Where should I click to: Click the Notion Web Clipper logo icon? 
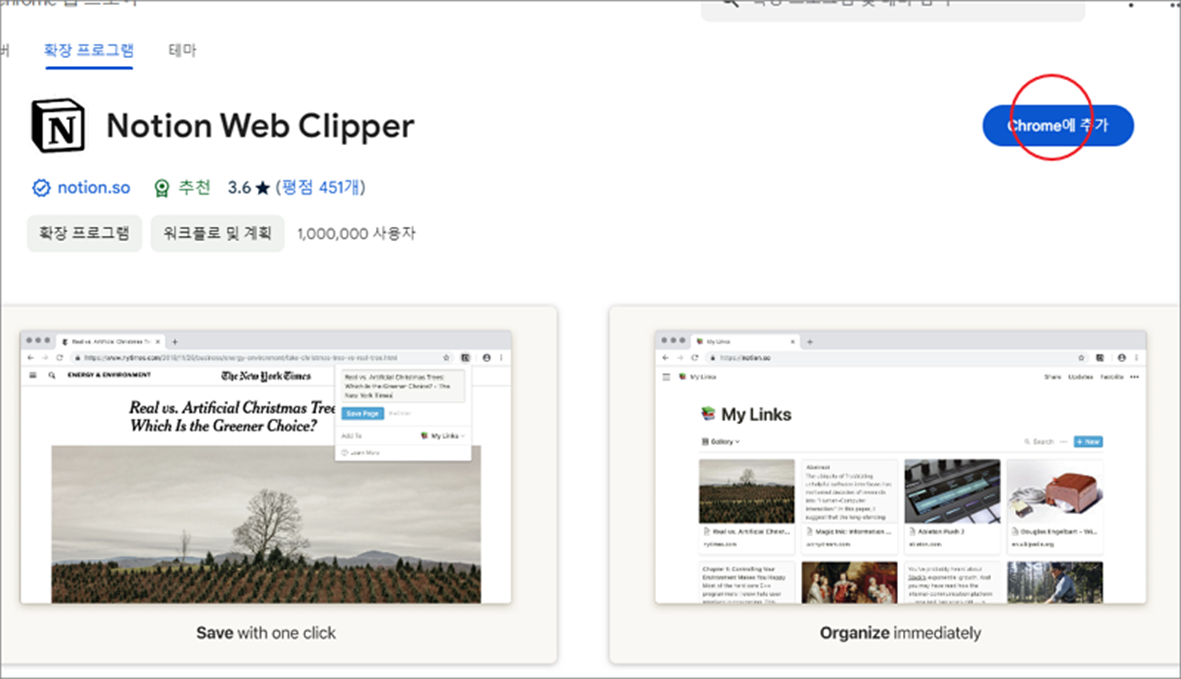(x=58, y=126)
